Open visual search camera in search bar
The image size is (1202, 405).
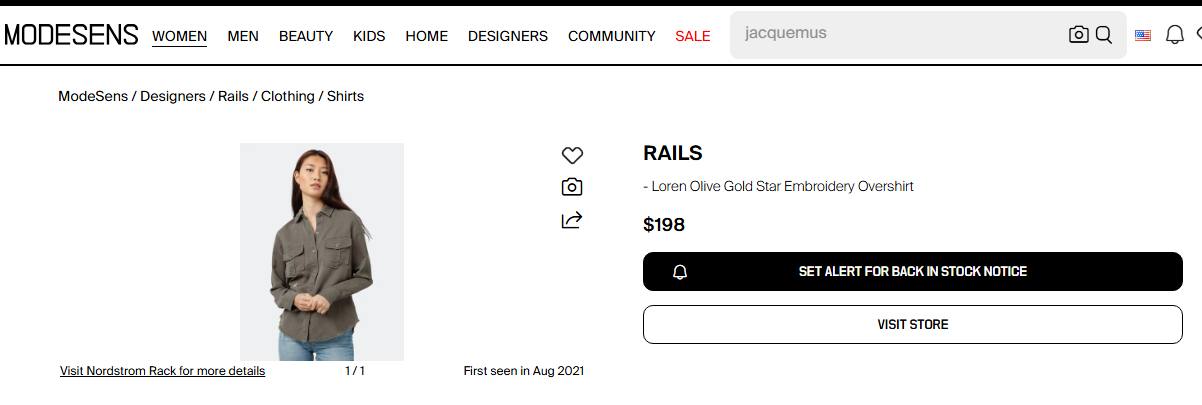pos(1078,35)
